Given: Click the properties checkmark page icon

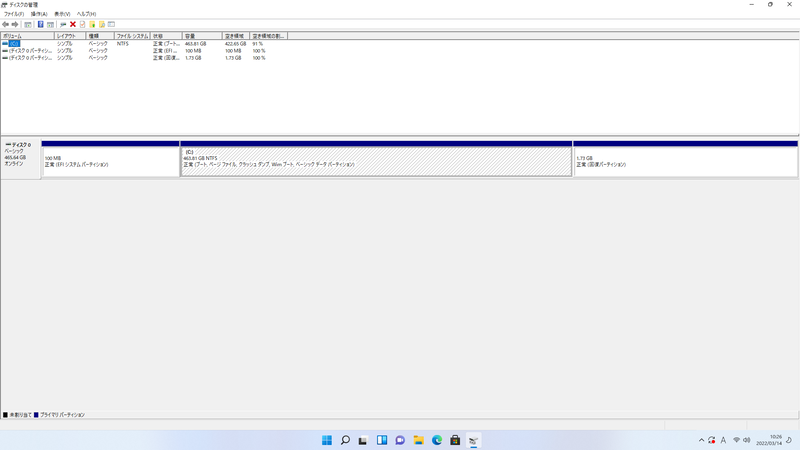Looking at the screenshot, I should coord(82,24).
